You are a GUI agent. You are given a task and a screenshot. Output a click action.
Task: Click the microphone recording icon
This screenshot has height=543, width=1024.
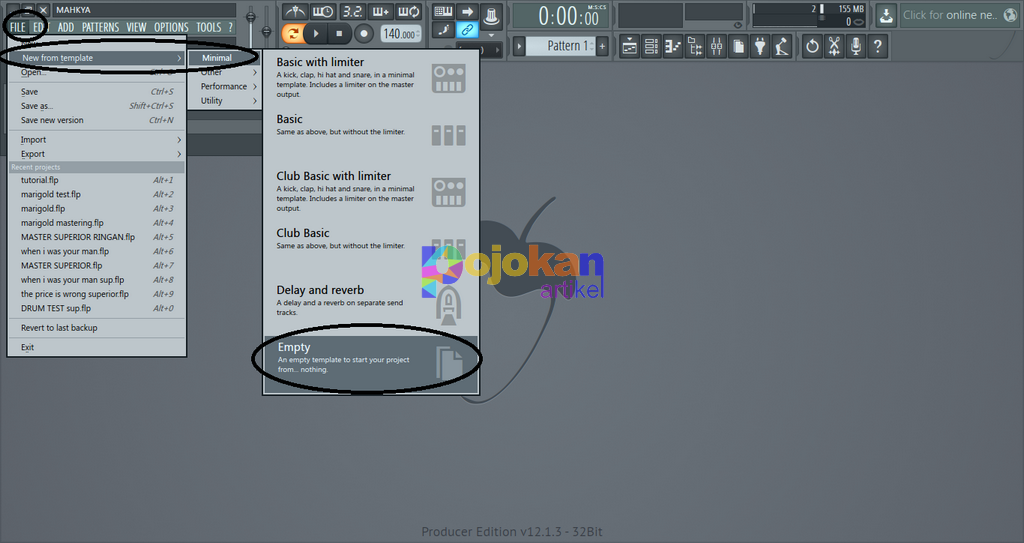pos(856,46)
